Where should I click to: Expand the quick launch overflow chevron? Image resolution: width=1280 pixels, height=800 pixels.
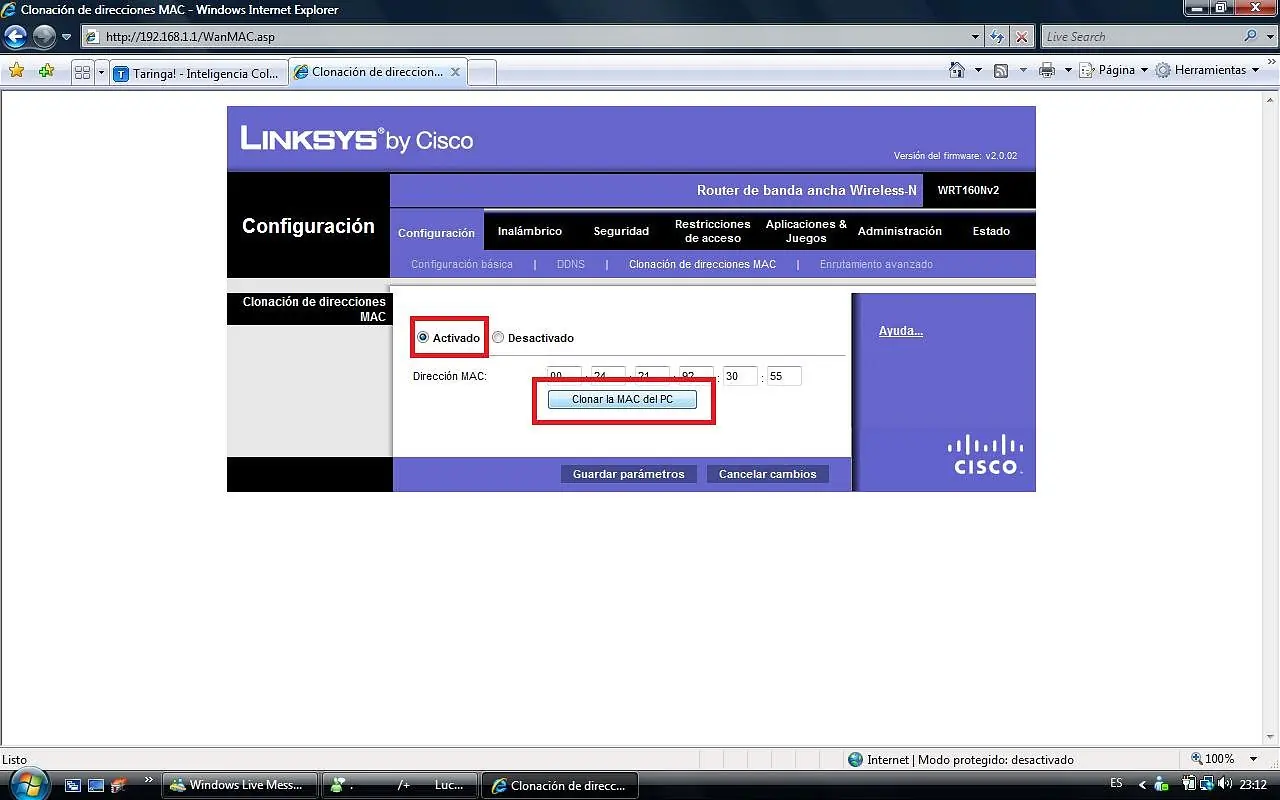coord(149,780)
